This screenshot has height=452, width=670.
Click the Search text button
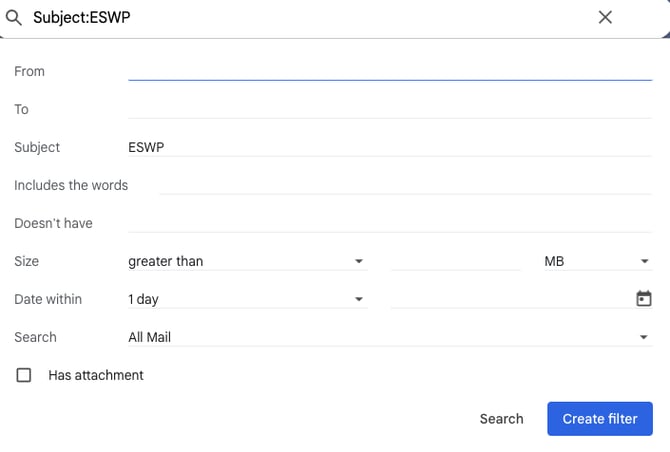pos(501,419)
